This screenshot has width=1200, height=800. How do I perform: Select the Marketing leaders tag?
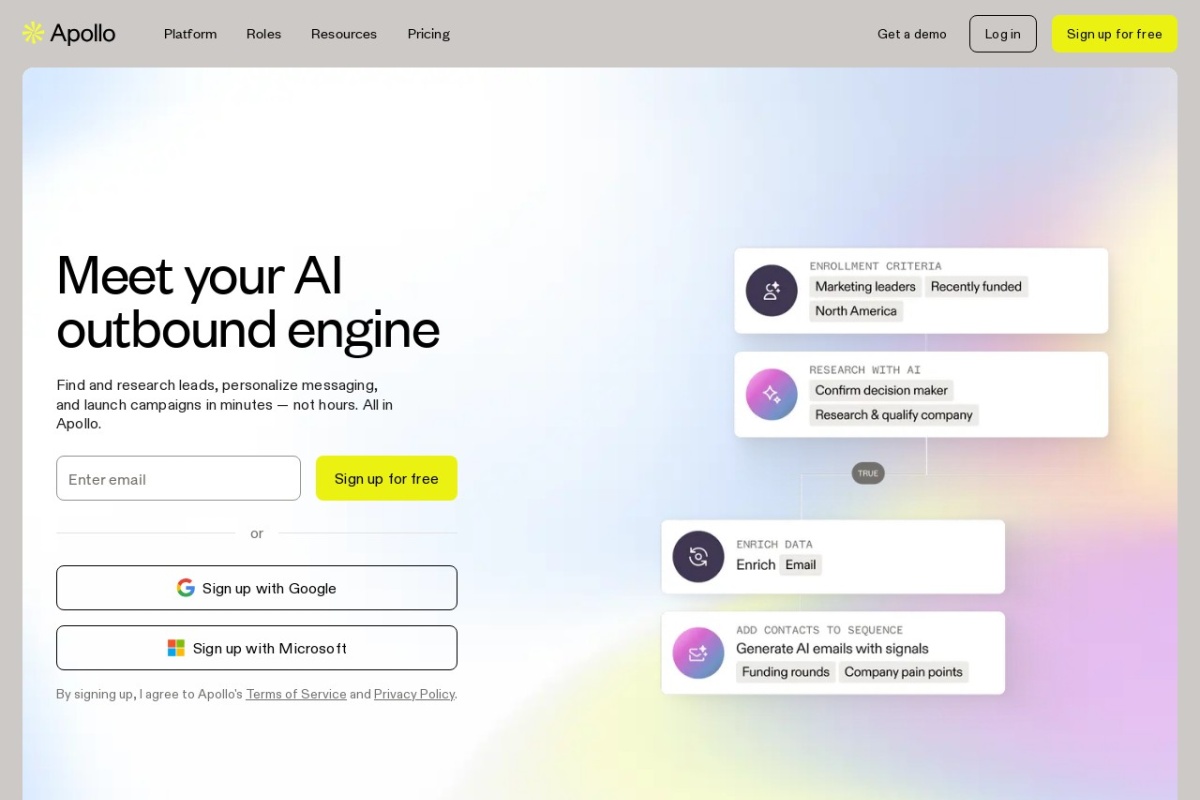click(865, 287)
